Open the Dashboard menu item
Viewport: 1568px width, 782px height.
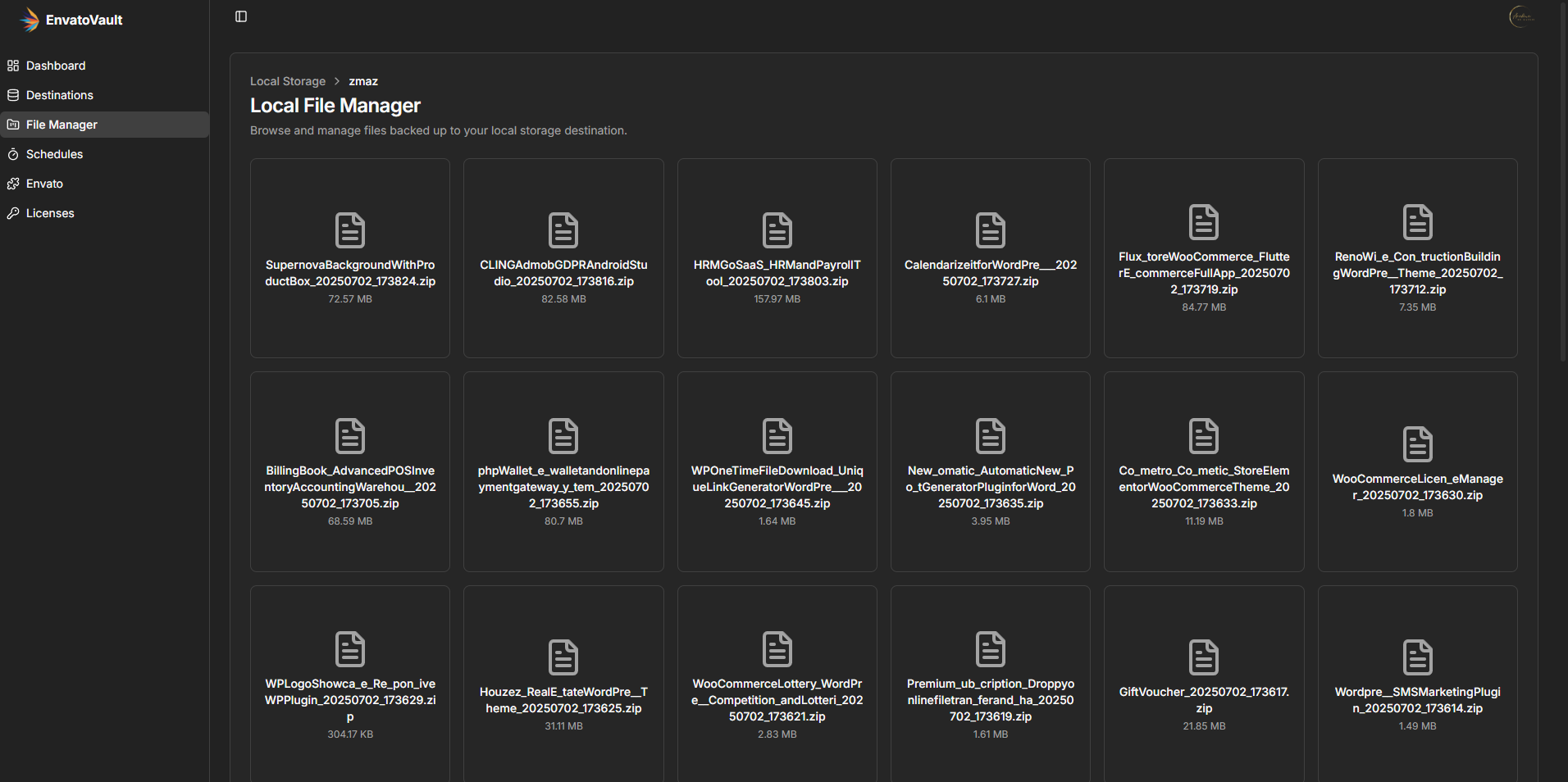pos(105,66)
